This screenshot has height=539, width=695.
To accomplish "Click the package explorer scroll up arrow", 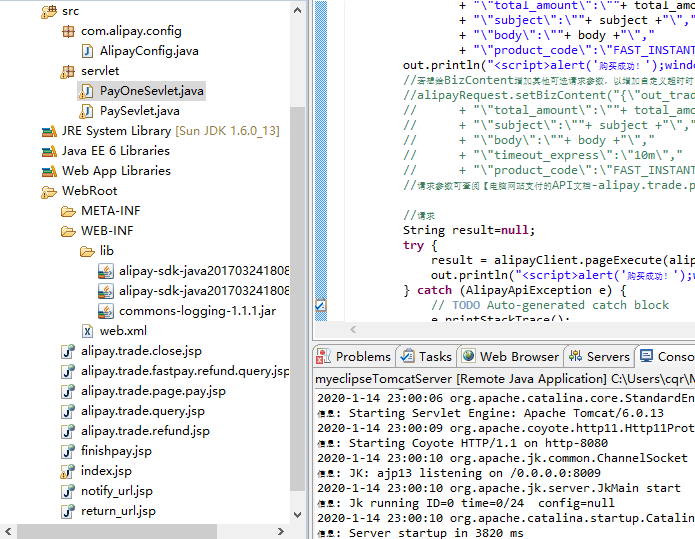I will (x=298, y=10).
